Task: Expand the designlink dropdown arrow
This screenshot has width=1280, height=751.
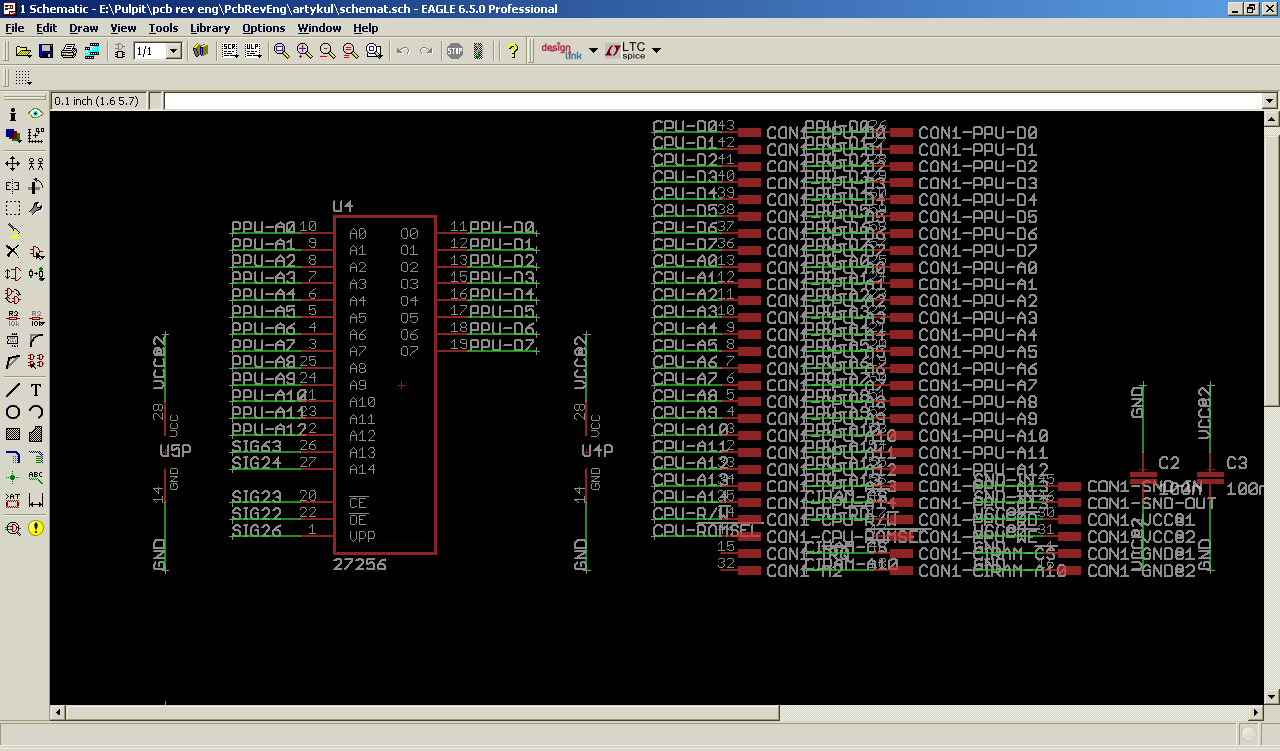Action: 593,50
